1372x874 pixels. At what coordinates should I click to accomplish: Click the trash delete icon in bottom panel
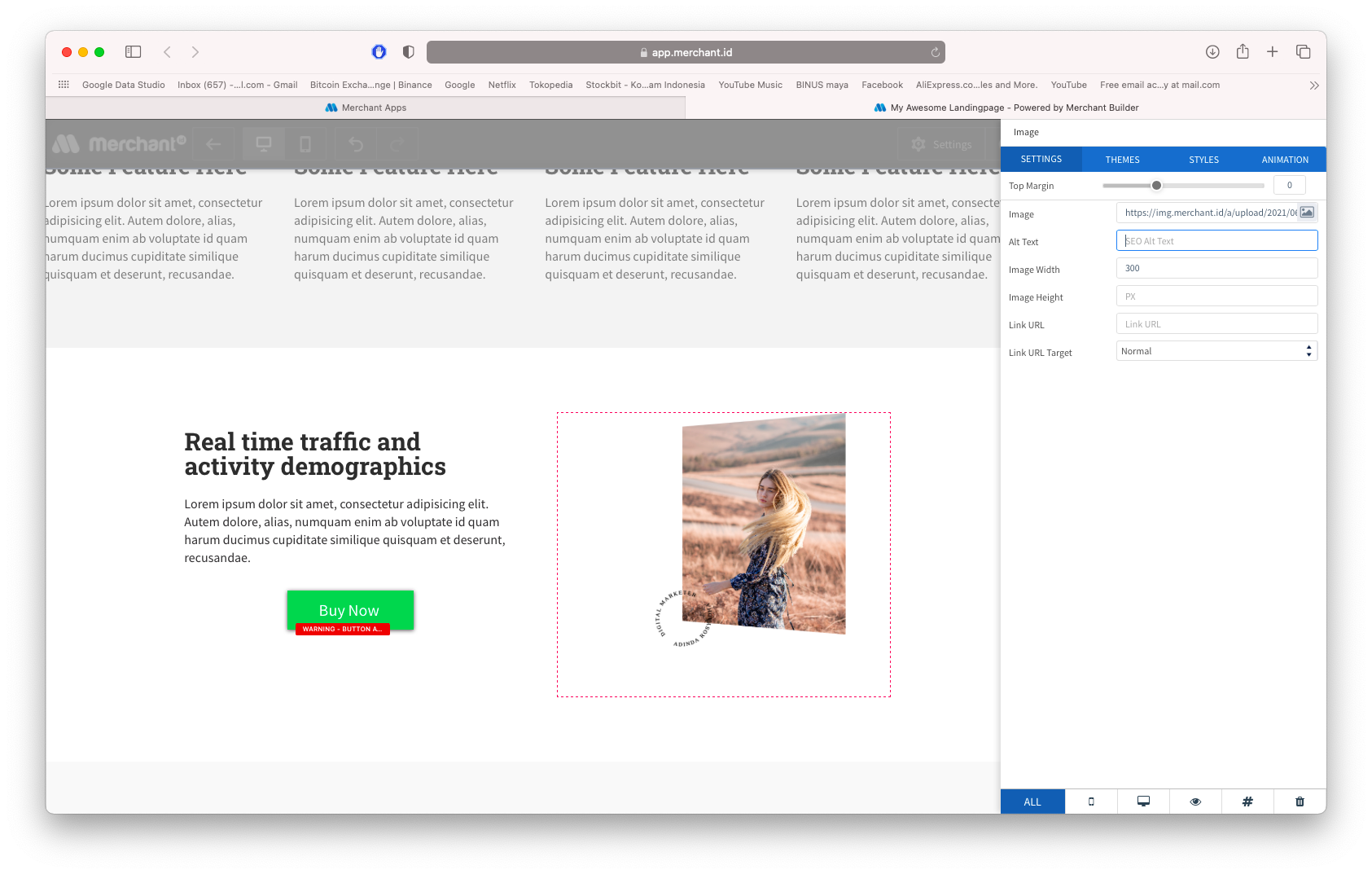click(1300, 802)
